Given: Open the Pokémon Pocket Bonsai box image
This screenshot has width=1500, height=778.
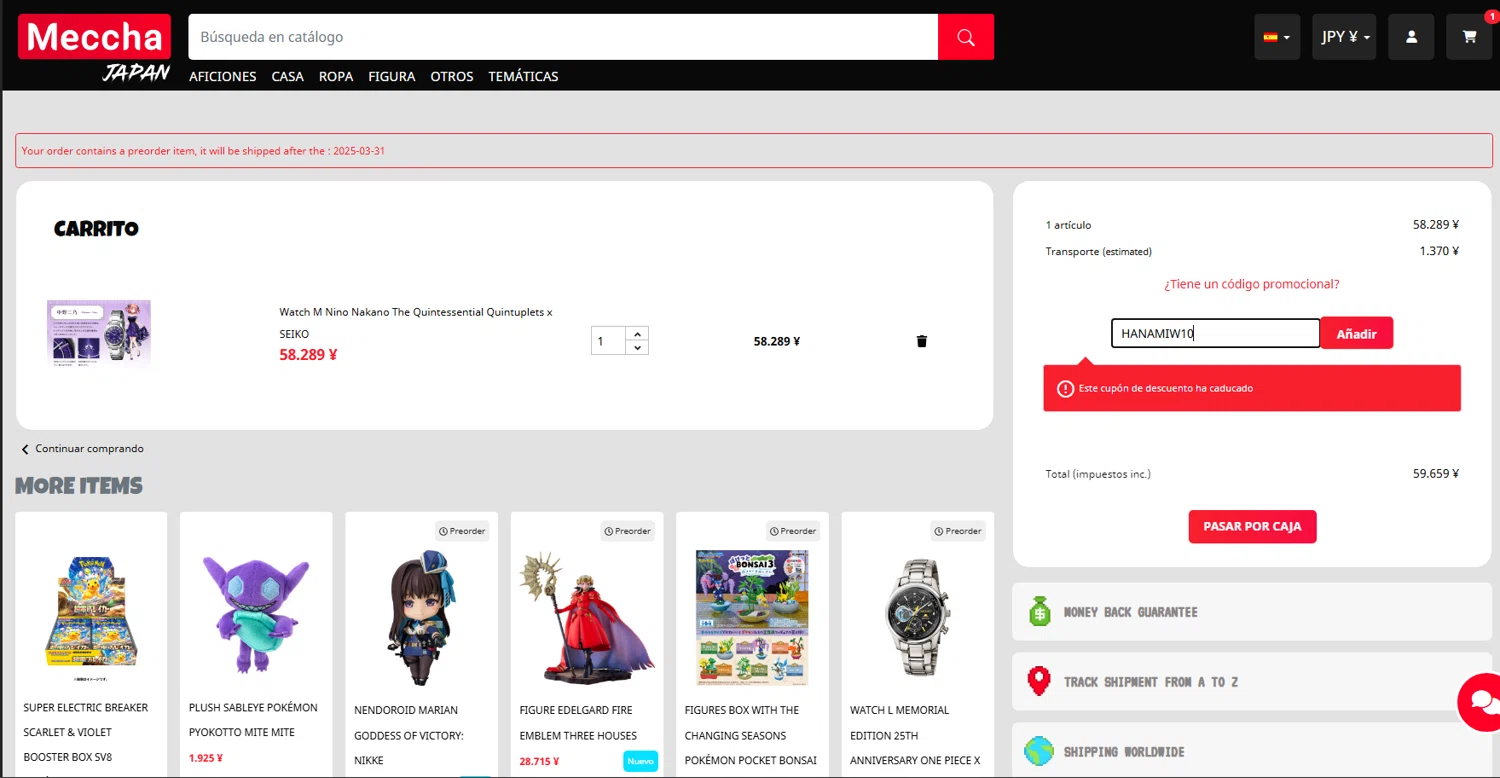Looking at the screenshot, I should click(752, 616).
